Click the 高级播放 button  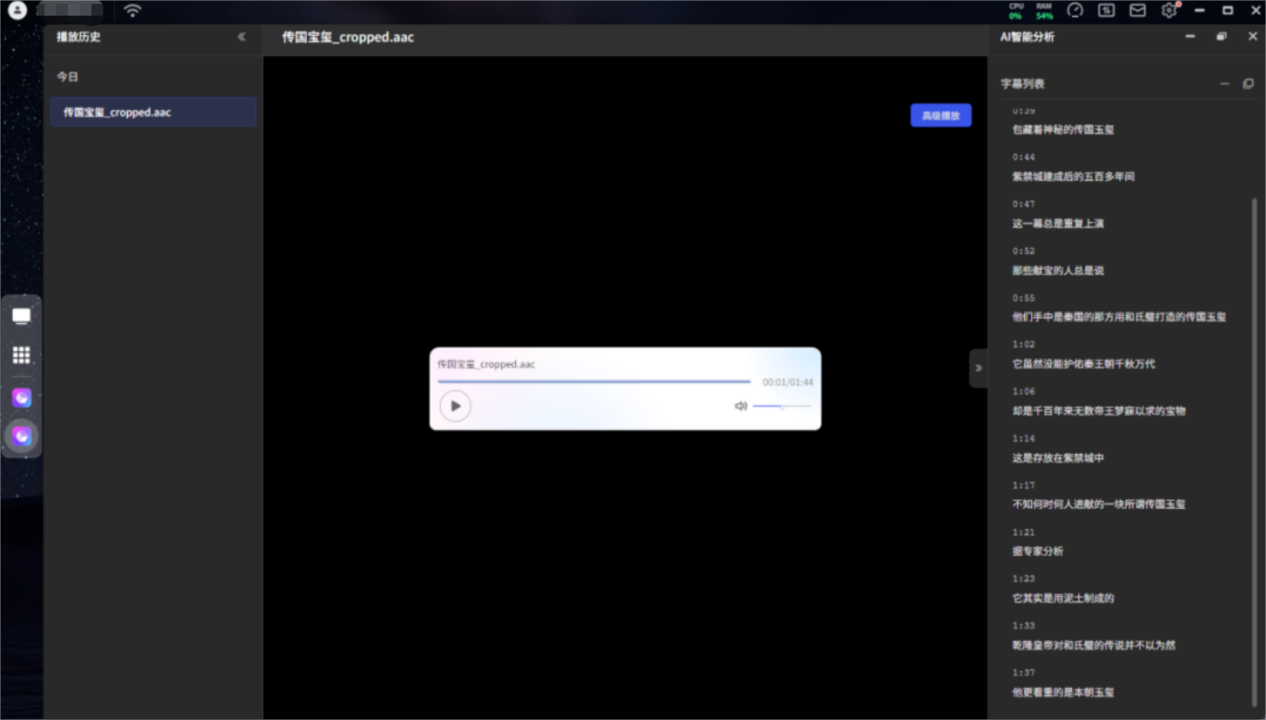pos(940,116)
